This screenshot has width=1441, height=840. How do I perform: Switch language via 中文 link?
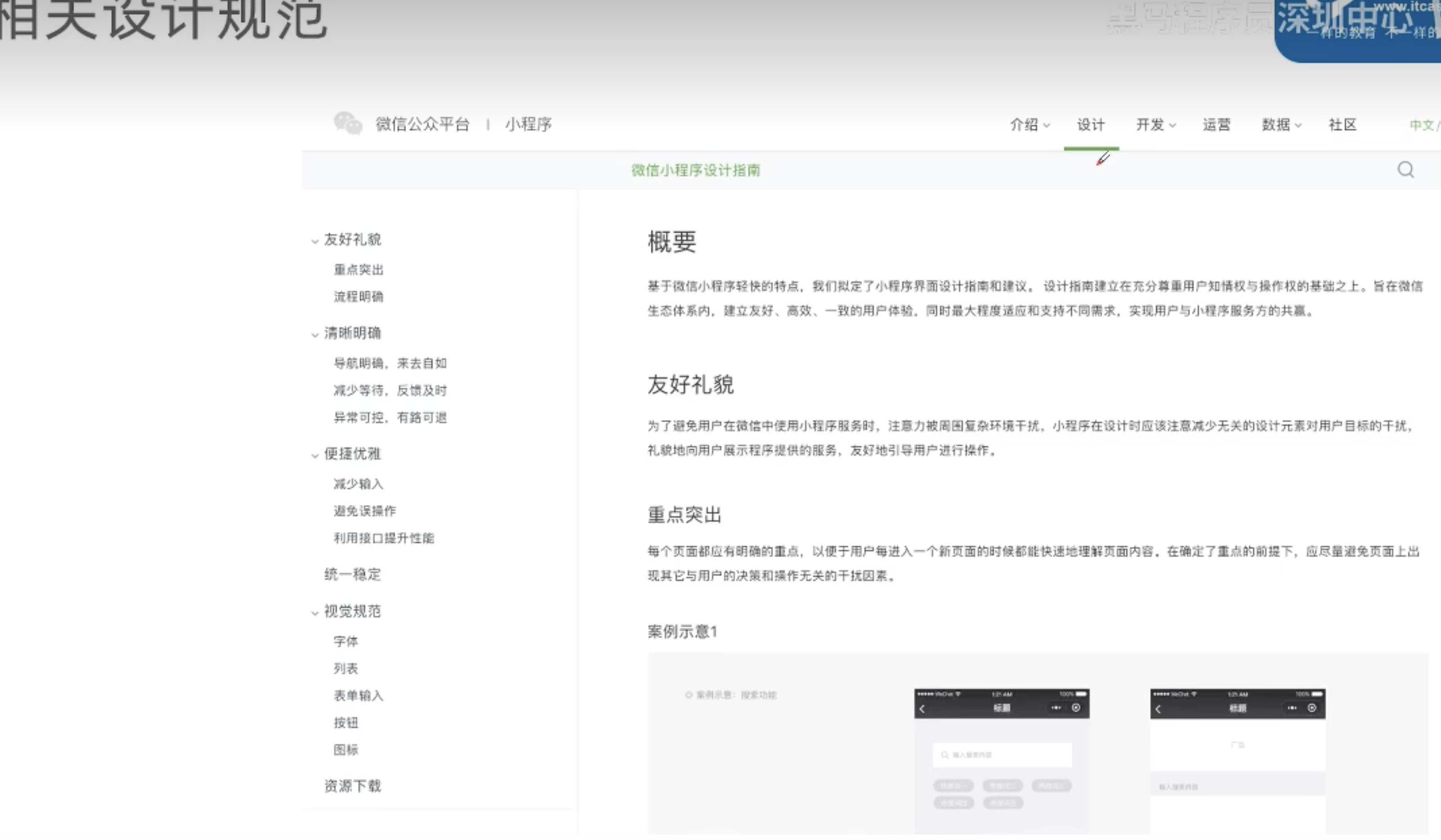(1422, 125)
